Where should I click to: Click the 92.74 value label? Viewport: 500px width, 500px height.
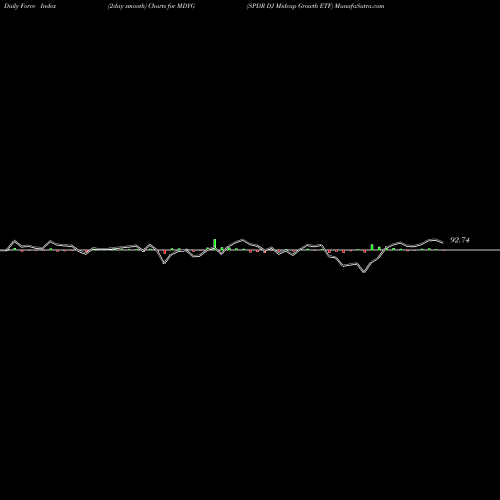pos(460,240)
